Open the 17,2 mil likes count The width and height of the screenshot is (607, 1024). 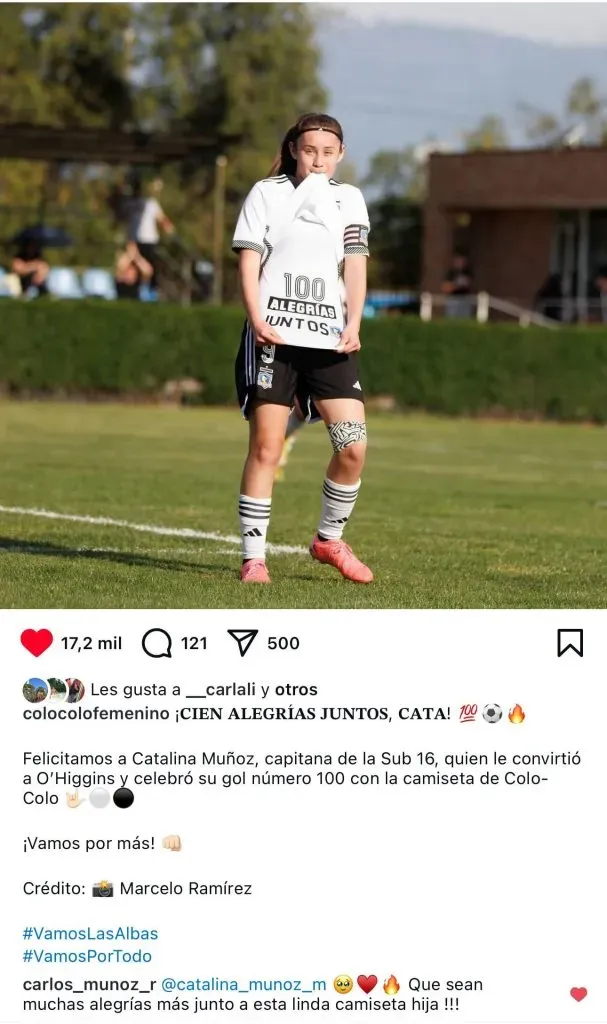pos(91,644)
